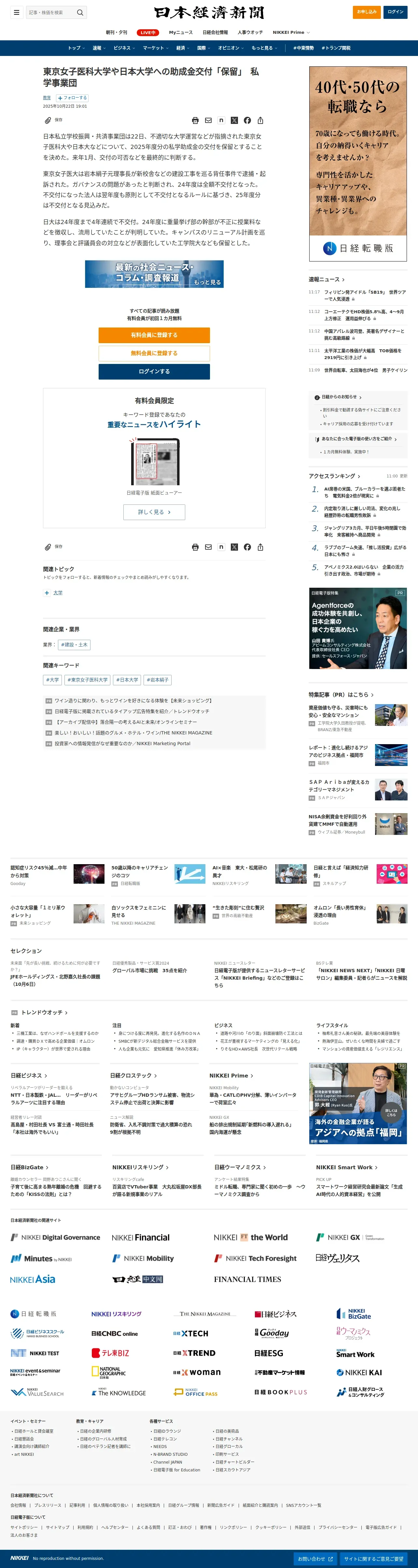The image size is (418, 1568).
Task: Click the share icon below the membership box
Action: tap(260, 547)
